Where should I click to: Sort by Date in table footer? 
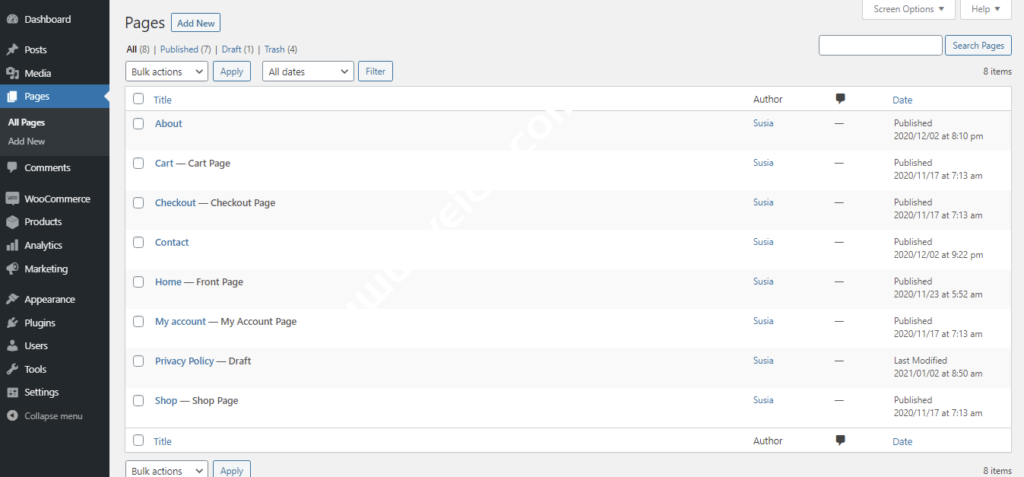[x=903, y=442]
